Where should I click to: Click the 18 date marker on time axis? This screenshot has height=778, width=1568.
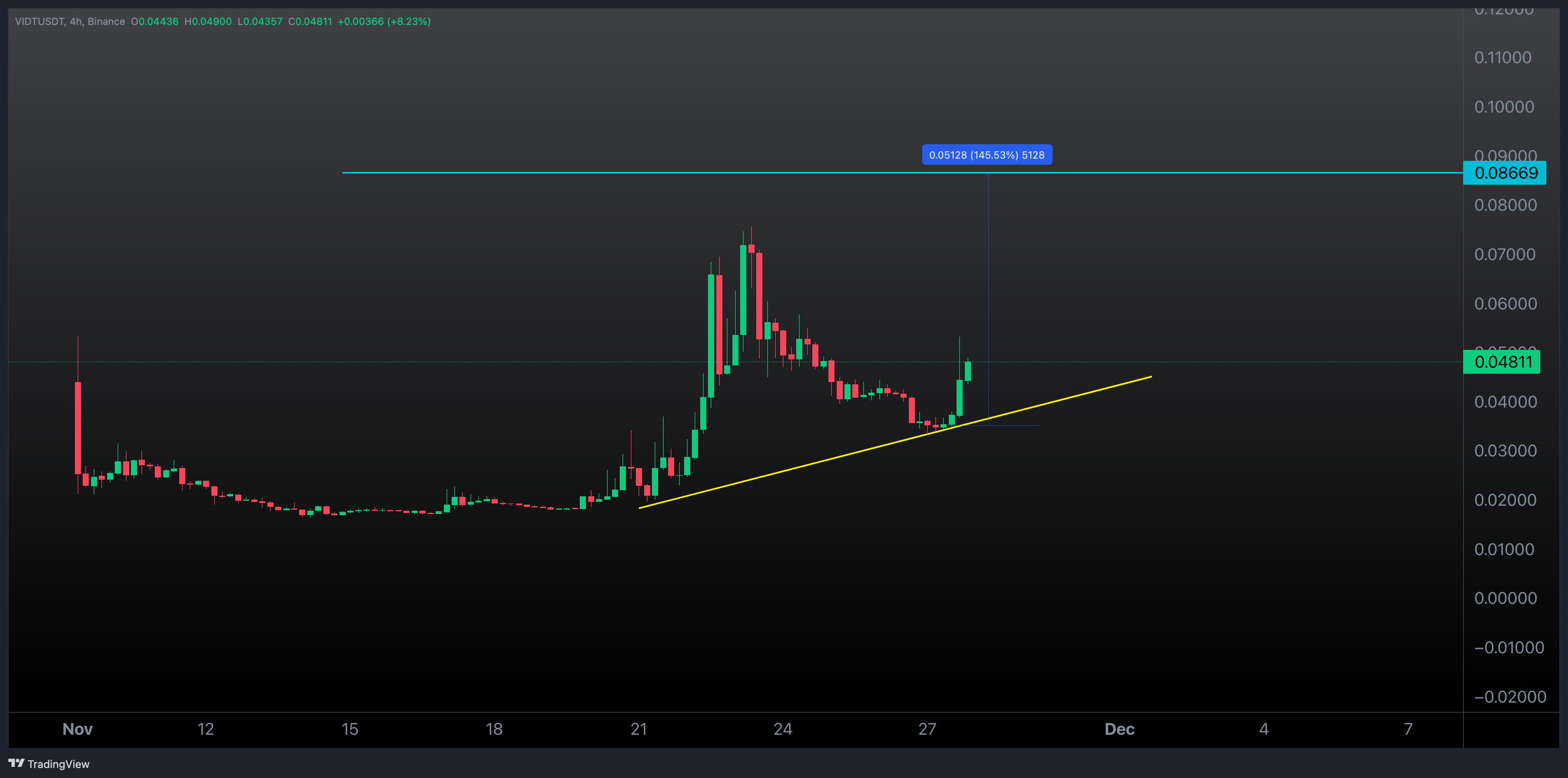coord(494,729)
